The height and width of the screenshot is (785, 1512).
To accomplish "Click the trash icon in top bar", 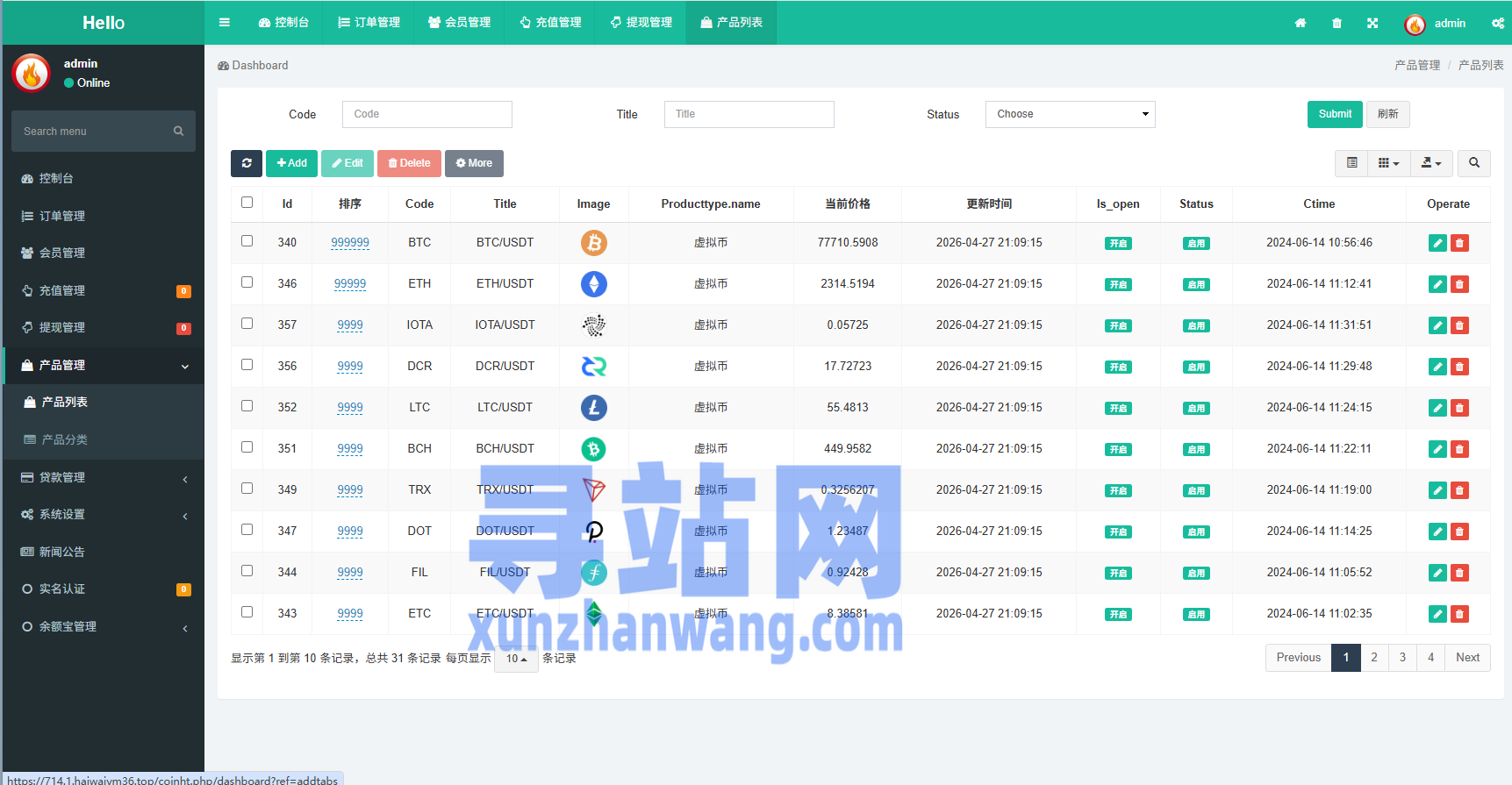I will coord(1336,23).
